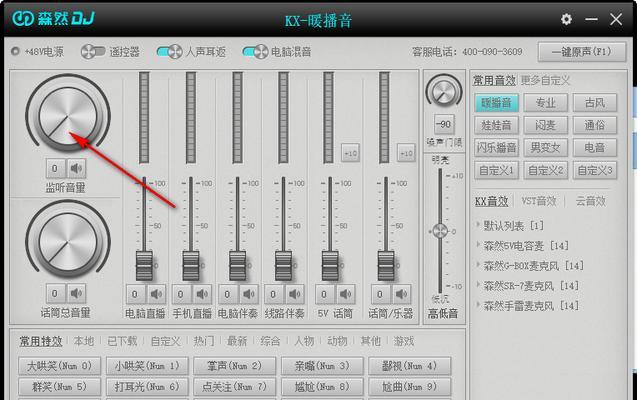Click the 话筒总音量 value field
This screenshot has height=400, width=637.
click(x=55, y=293)
